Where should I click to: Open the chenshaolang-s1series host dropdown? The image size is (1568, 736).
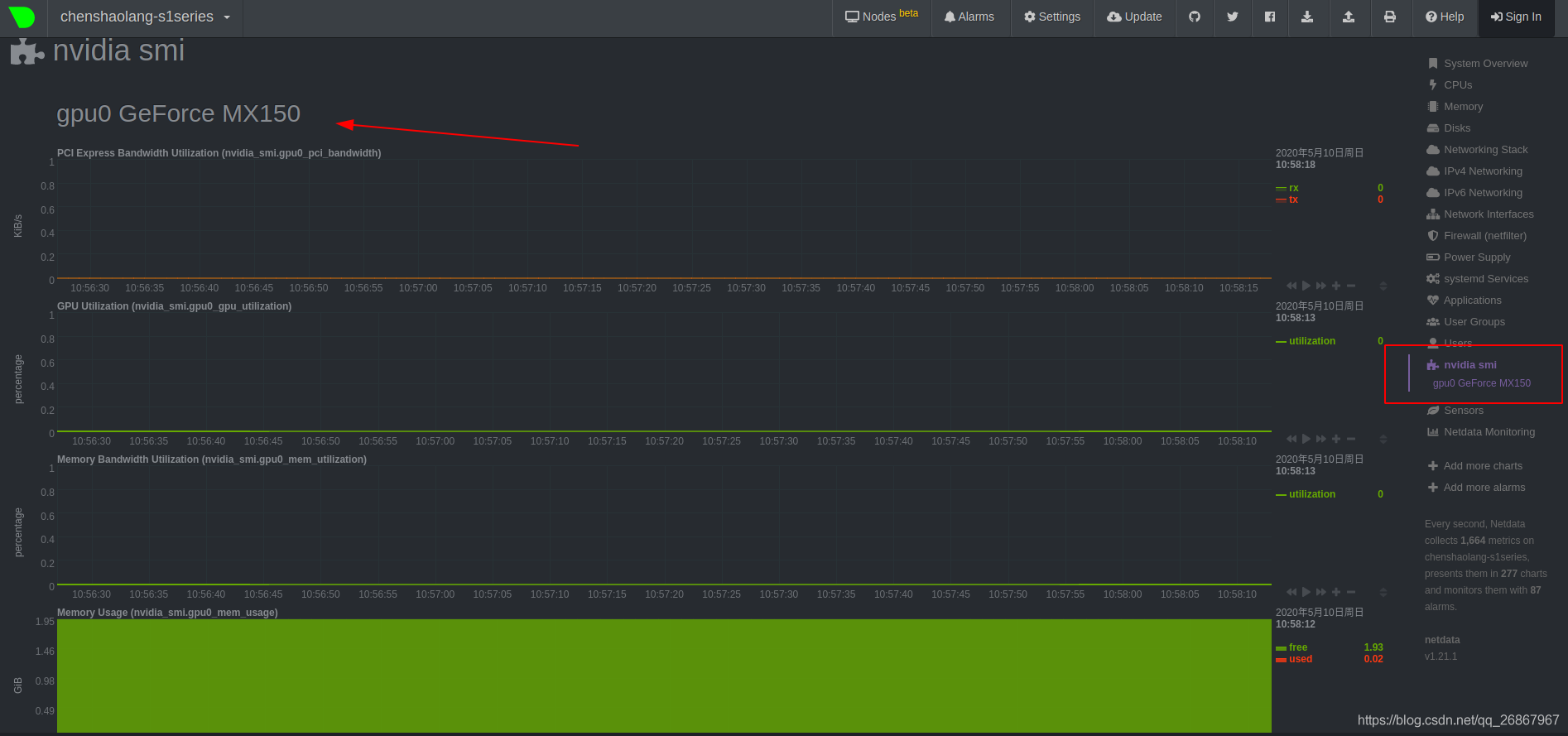click(145, 17)
